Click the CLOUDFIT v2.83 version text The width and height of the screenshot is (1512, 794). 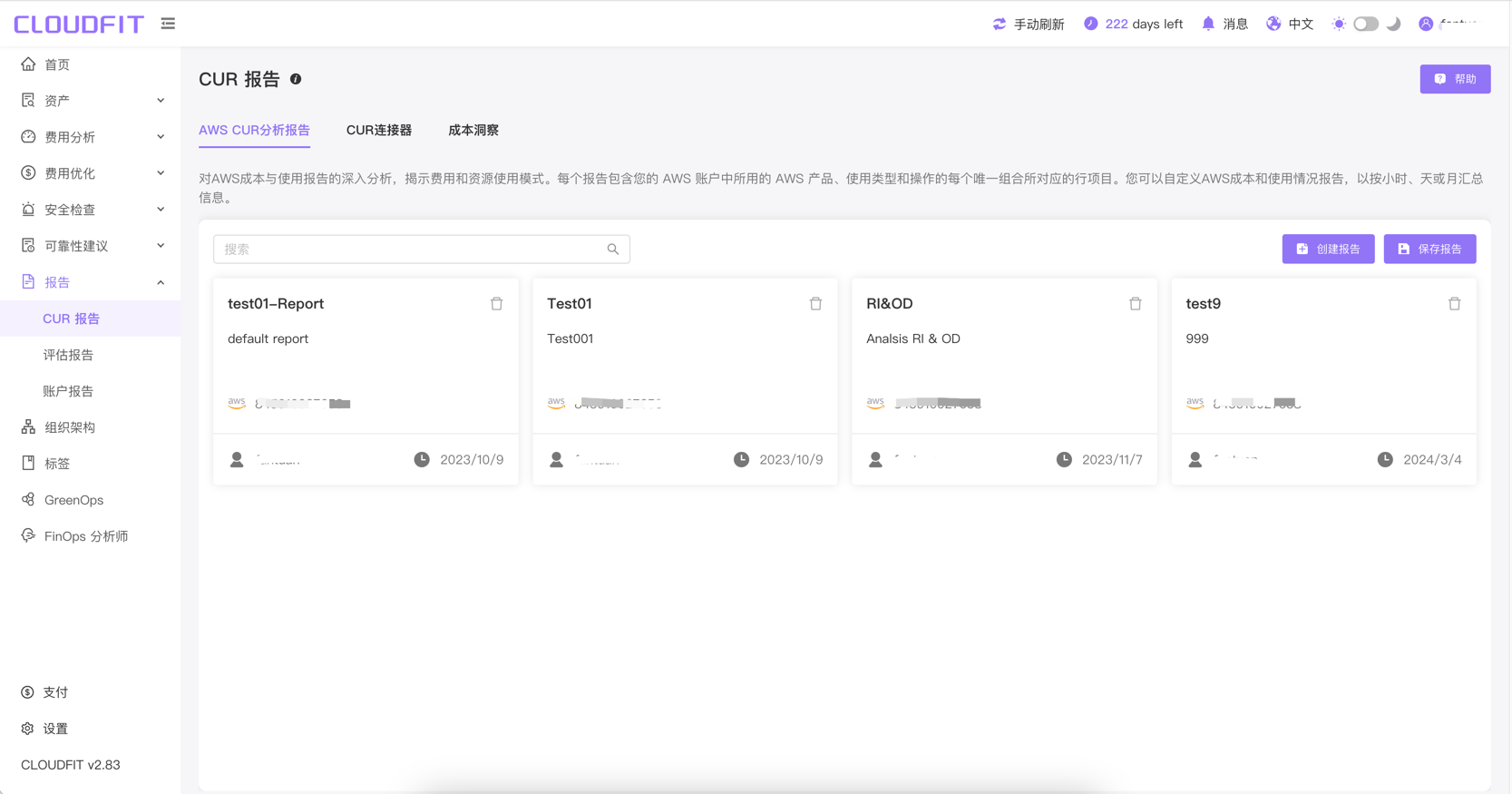pos(71,765)
